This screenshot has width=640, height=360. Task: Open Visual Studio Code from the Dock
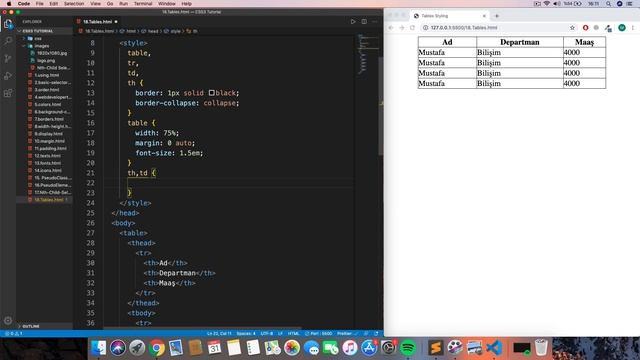494,348
